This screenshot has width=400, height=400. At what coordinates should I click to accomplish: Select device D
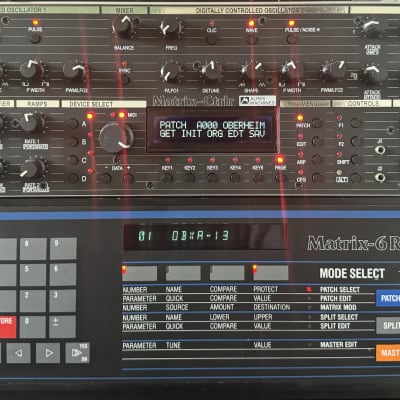click(72, 178)
